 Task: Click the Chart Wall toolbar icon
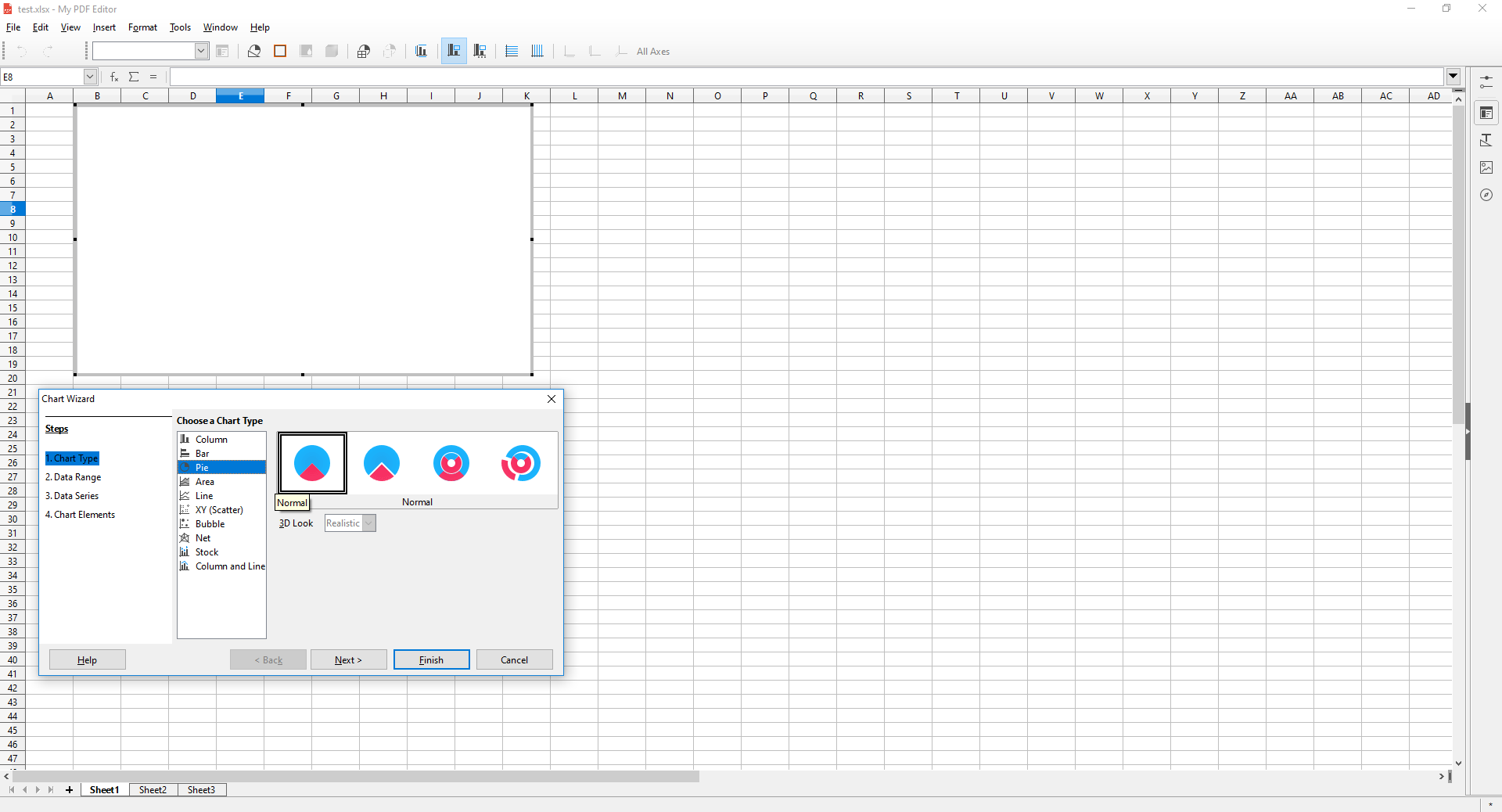(306, 52)
